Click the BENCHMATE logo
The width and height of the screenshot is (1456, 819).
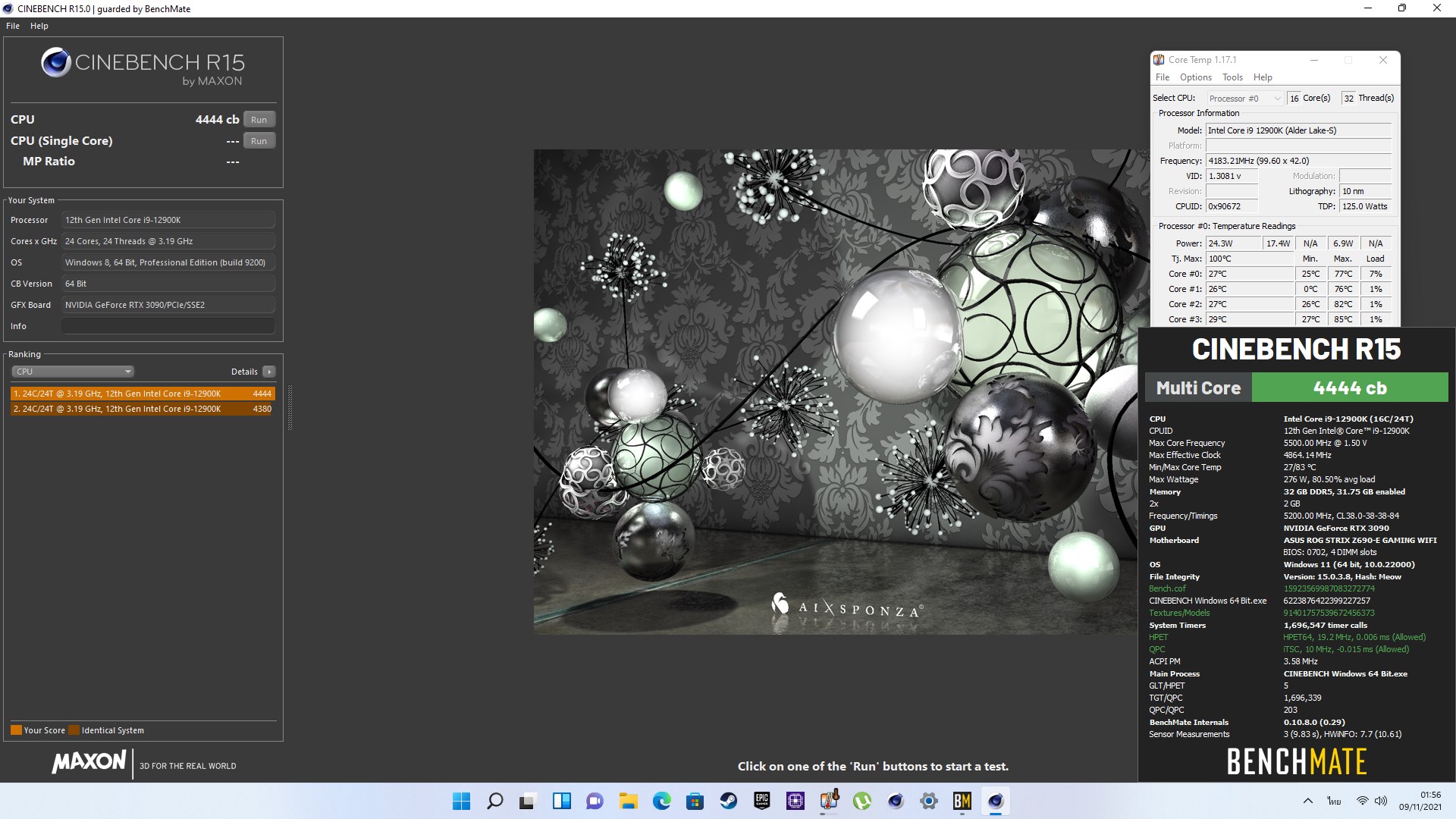point(1297,761)
